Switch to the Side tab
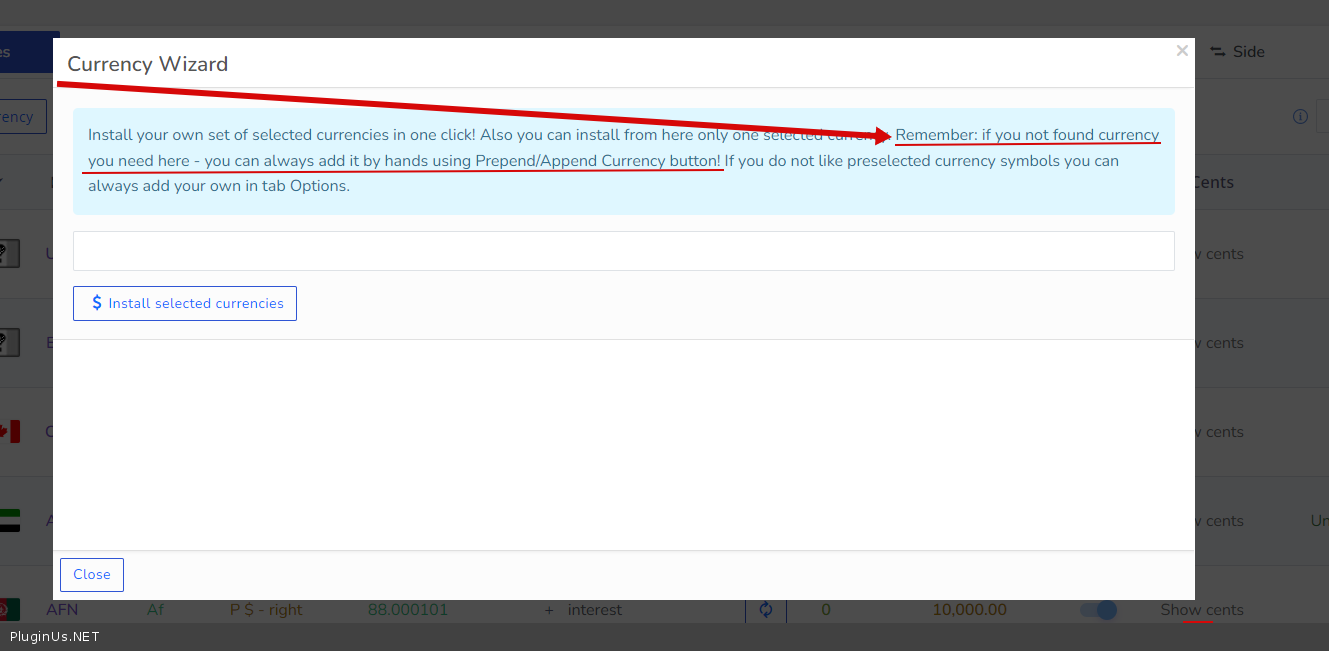1329x651 pixels. click(1238, 52)
